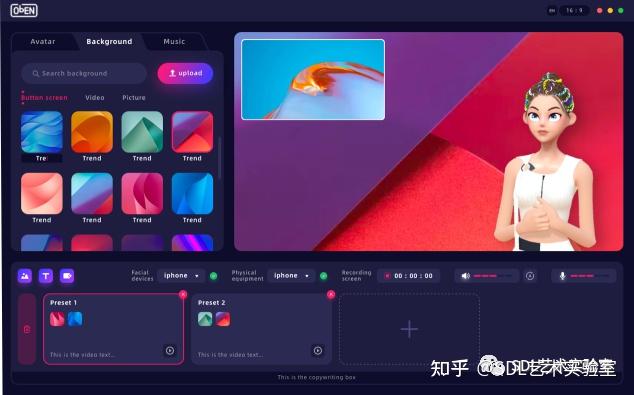This screenshot has width=634, height=395.
Task: Mute the speaker volume icon
Action: [465, 276]
